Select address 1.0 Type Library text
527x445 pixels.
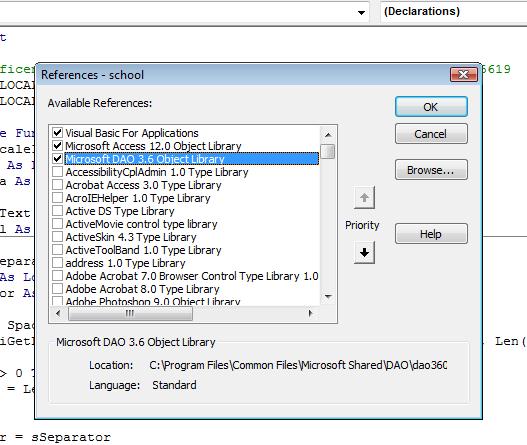(x=125, y=263)
